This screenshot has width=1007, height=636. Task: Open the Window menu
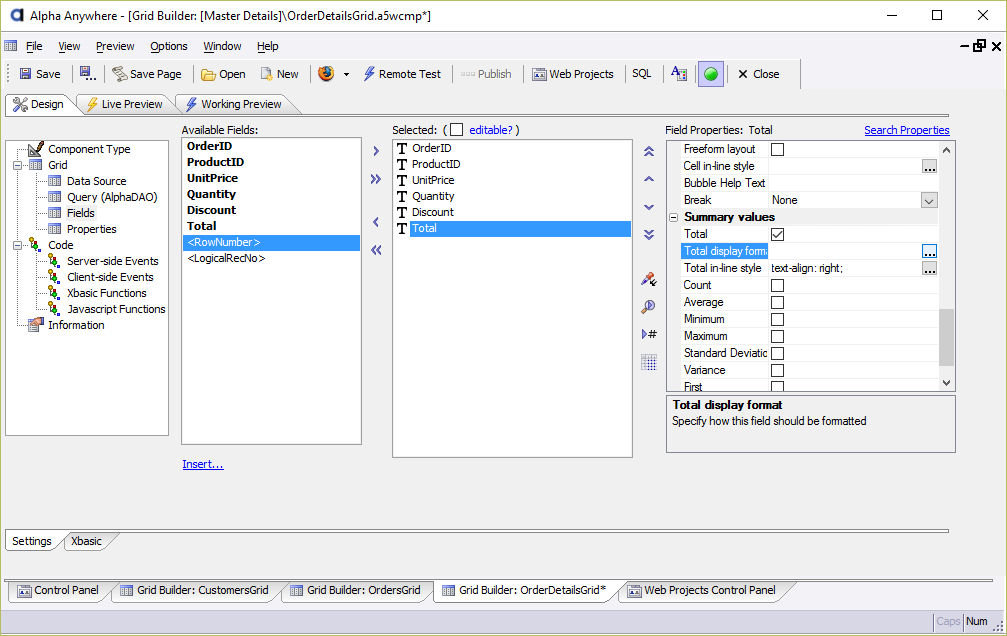[x=222, y=46]
